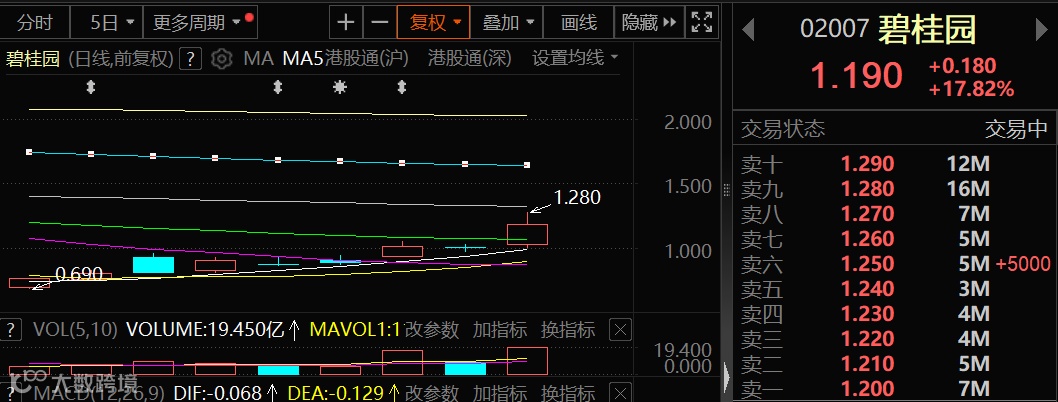Click the last double-arrow event marker
1058x402 pixels.
(401, 87)
